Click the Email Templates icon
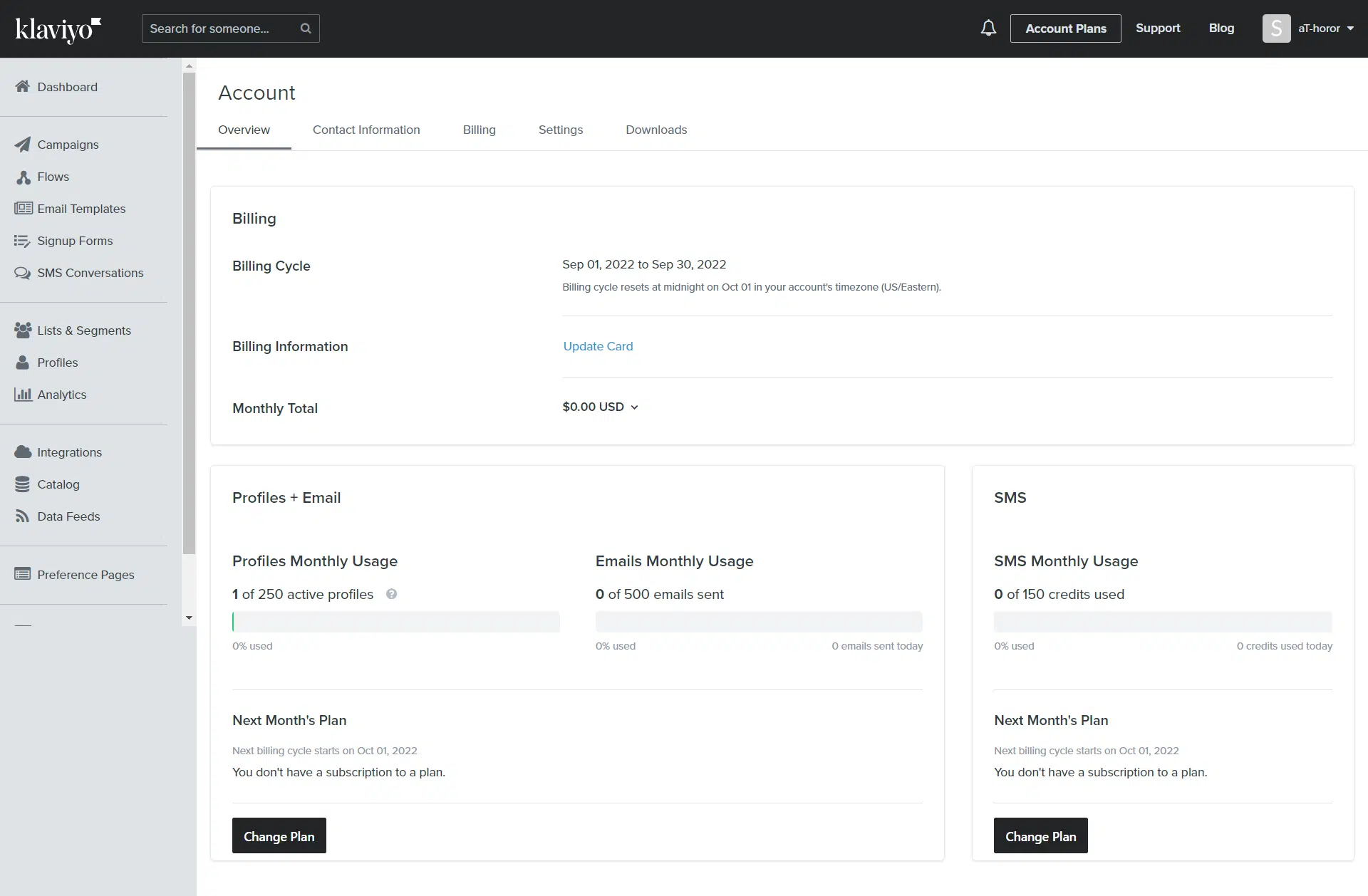This screenshot has height=896, width=1368. pyautogui.click(x=23, y=209)
